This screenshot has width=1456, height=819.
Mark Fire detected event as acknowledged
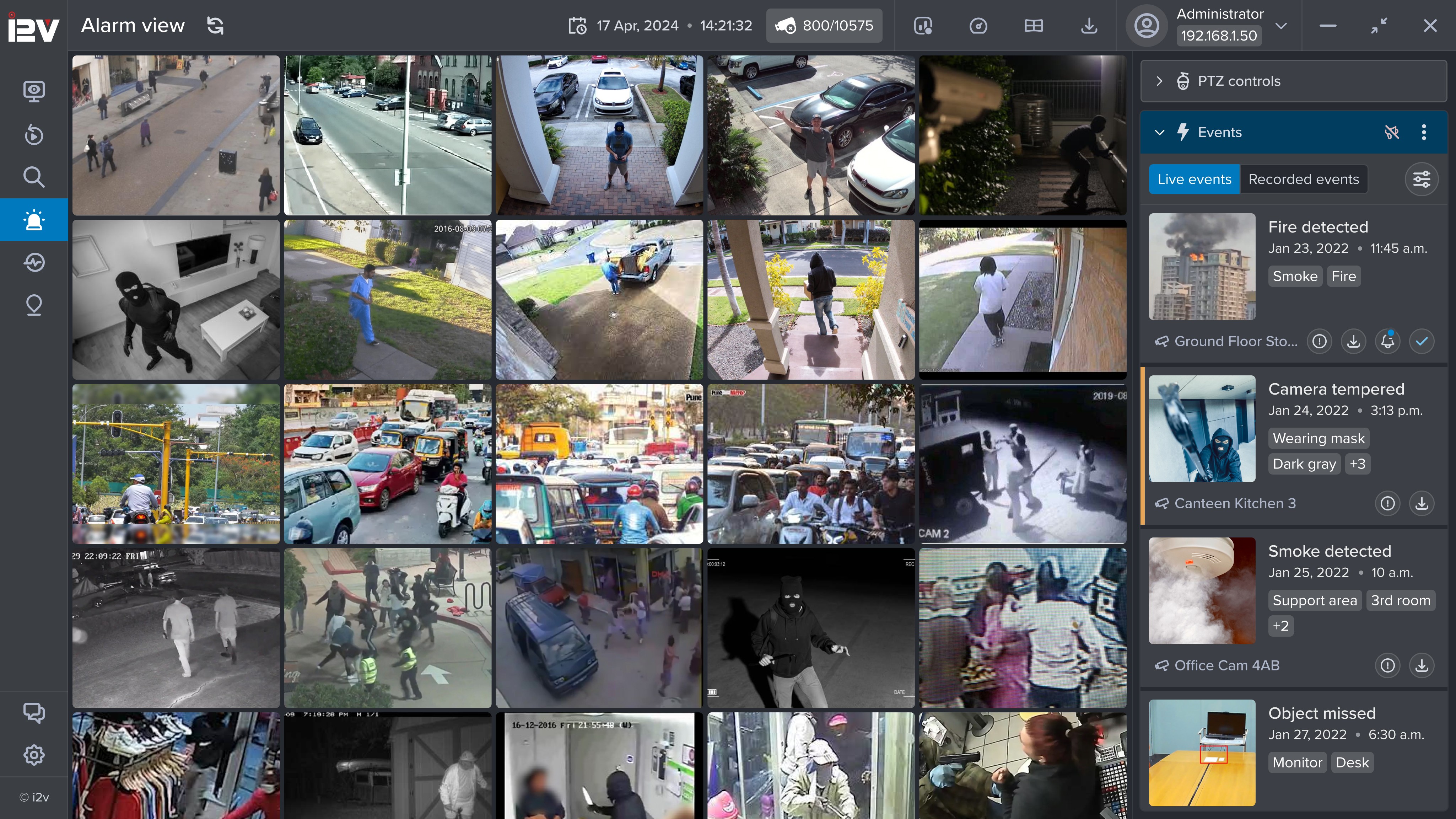coord(1422,341)
